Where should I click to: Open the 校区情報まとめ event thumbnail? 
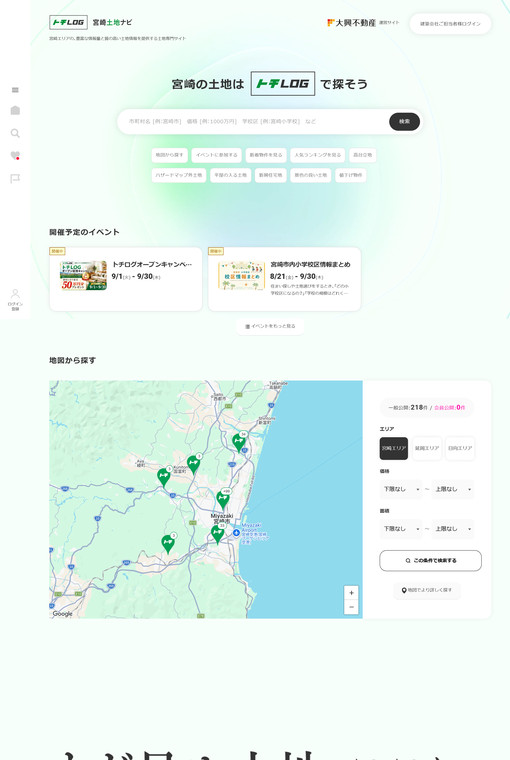tap(241, 275)
